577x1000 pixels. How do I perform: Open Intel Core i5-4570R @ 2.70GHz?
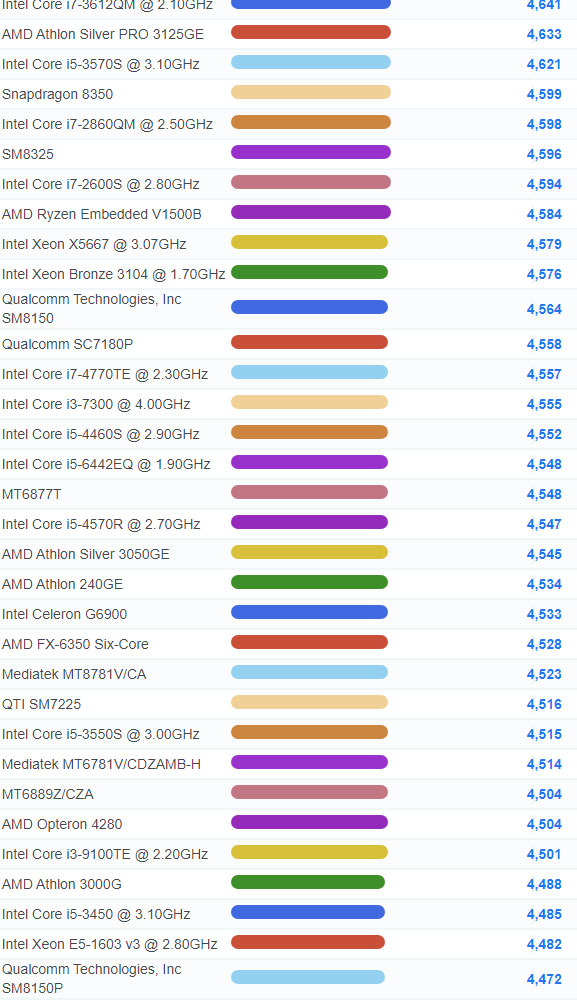click(x=101, y=524)
